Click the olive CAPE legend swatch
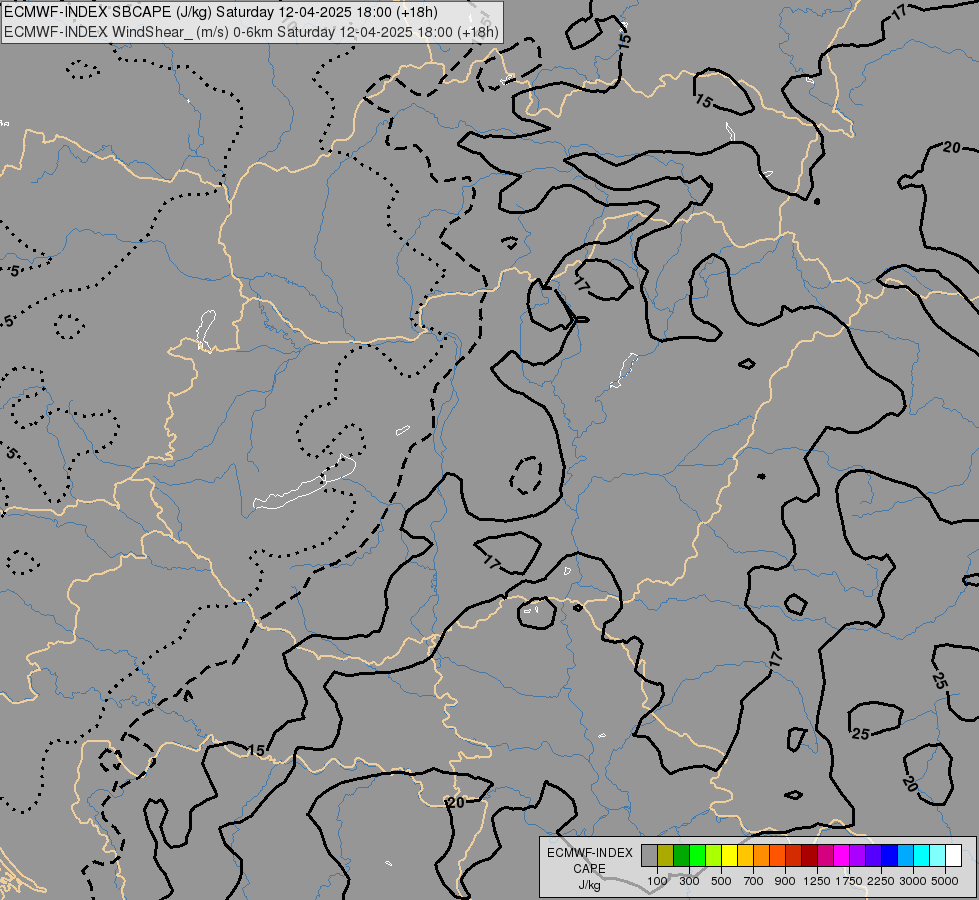The image size is (979, 900). (665, 855)
